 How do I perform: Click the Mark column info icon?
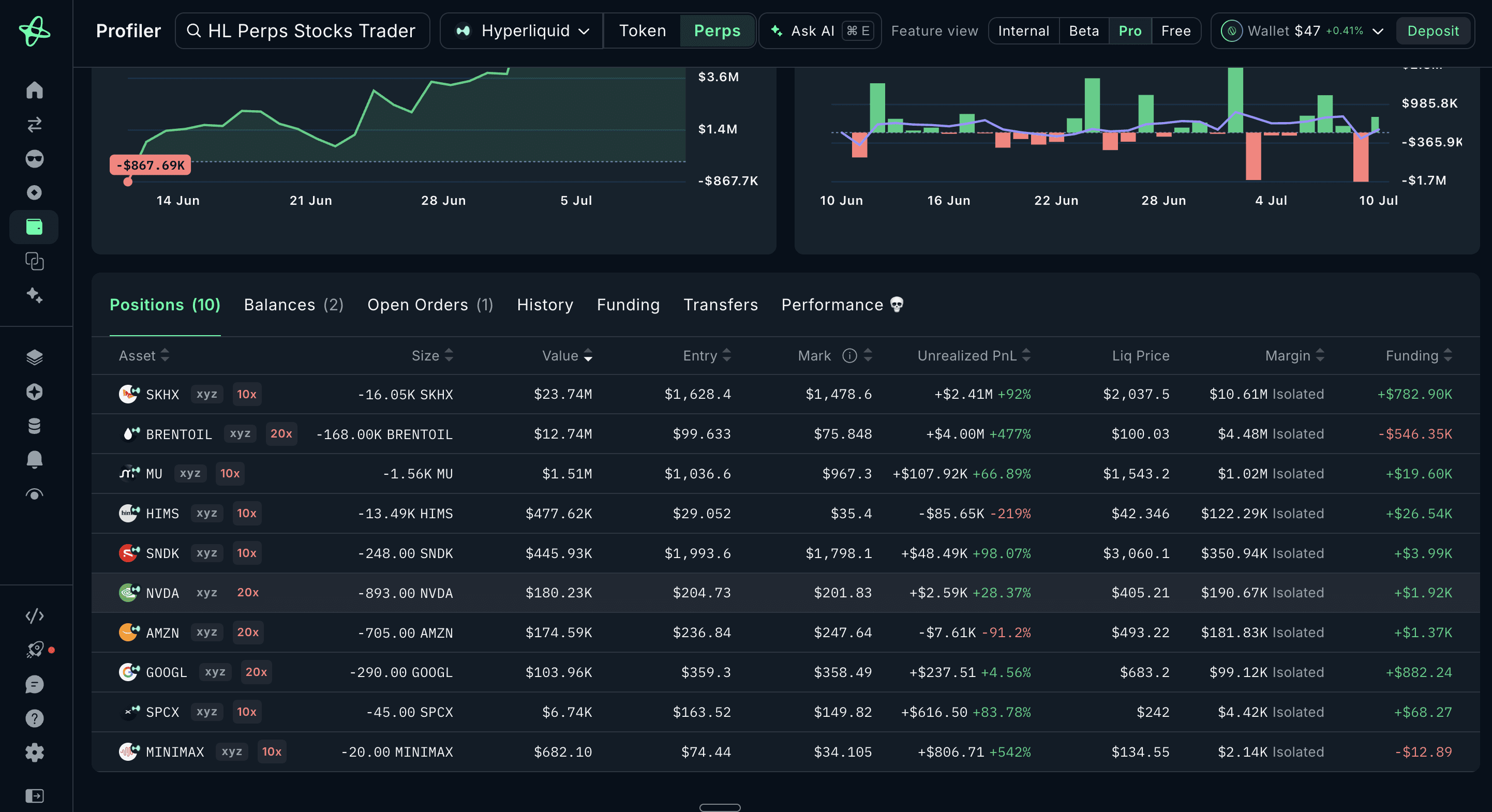(849, 356)
